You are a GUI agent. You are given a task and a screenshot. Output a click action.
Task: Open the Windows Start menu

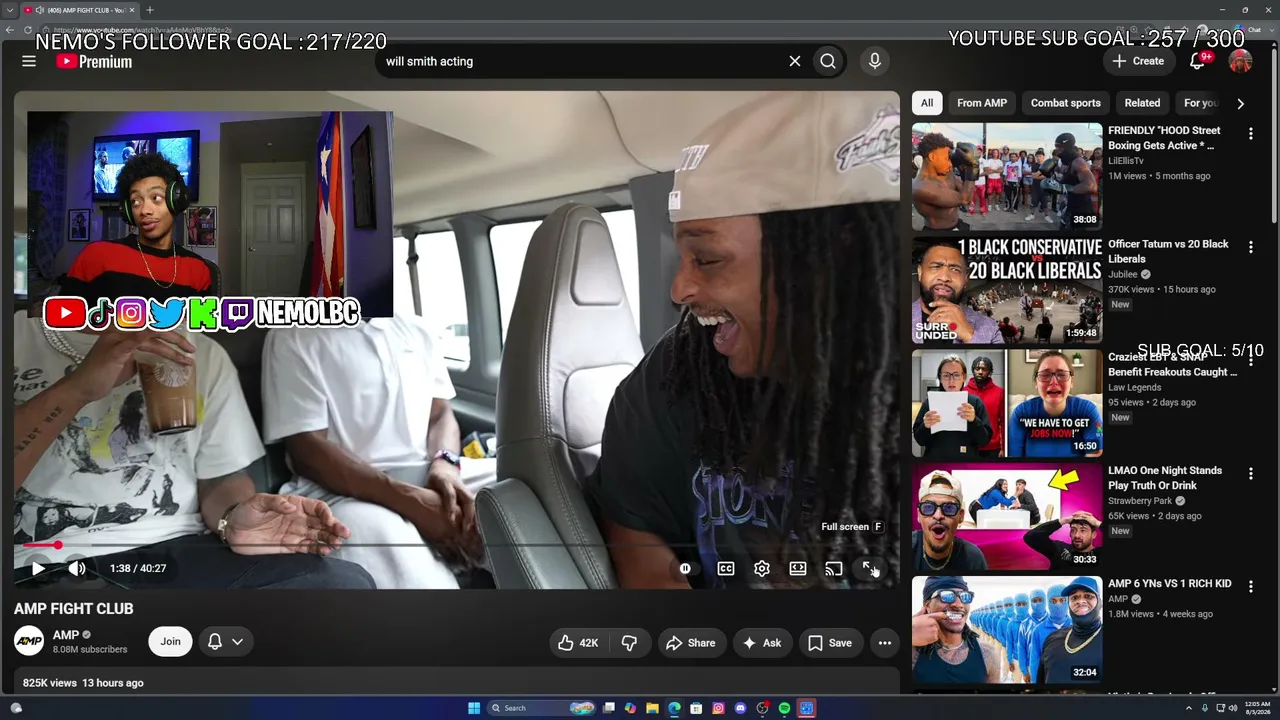tap(474, 708)
